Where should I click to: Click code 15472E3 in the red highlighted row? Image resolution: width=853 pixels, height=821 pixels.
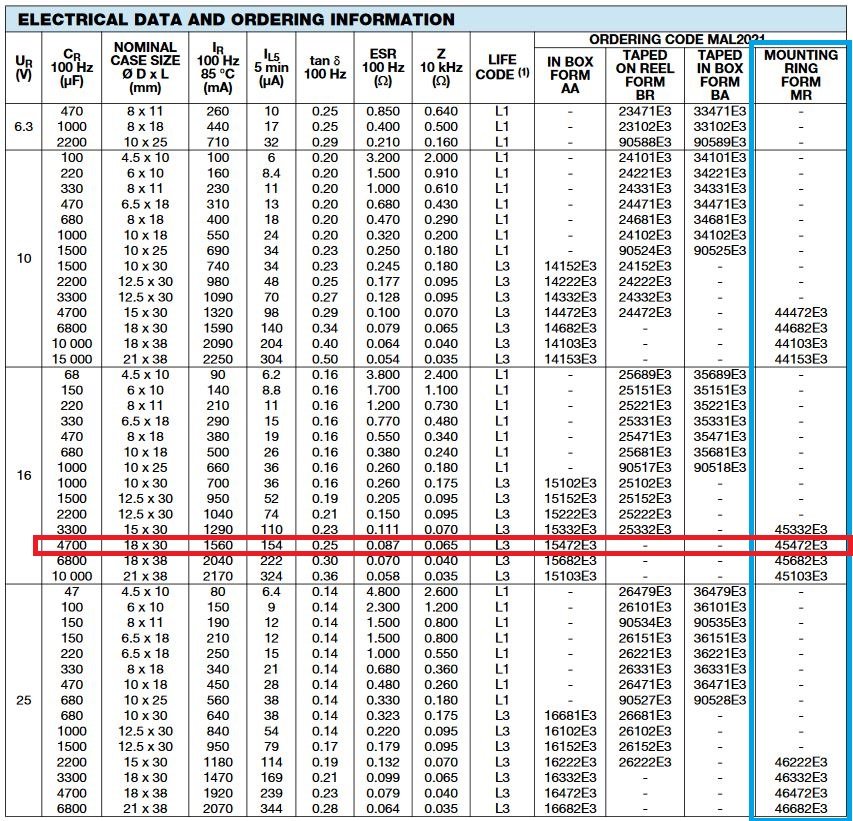tap(570, 545)
